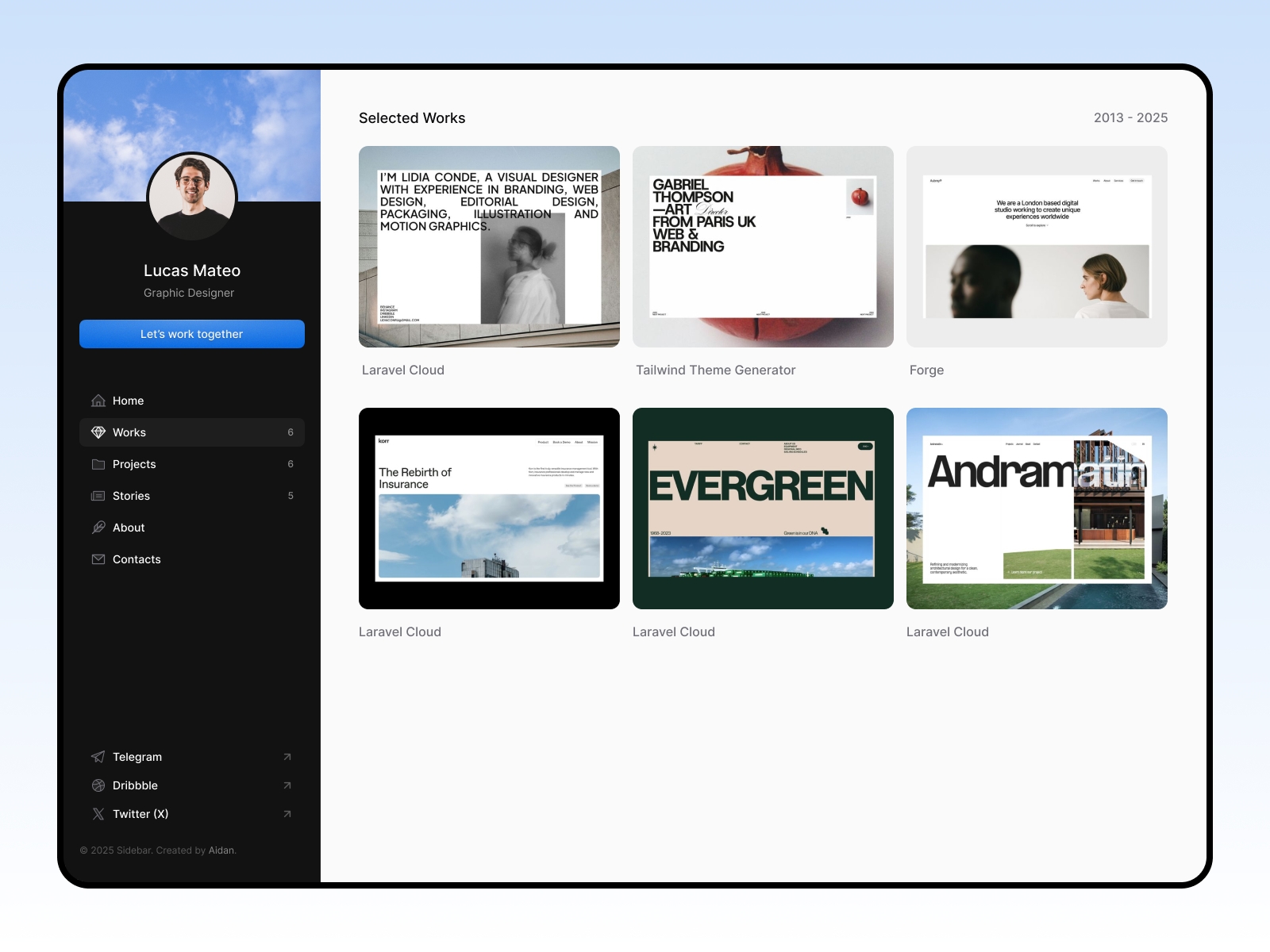The height and width of the screenshot is (952, 1270).
Task: Click the Dribbble ball icon
Action: tap(98, 785)
